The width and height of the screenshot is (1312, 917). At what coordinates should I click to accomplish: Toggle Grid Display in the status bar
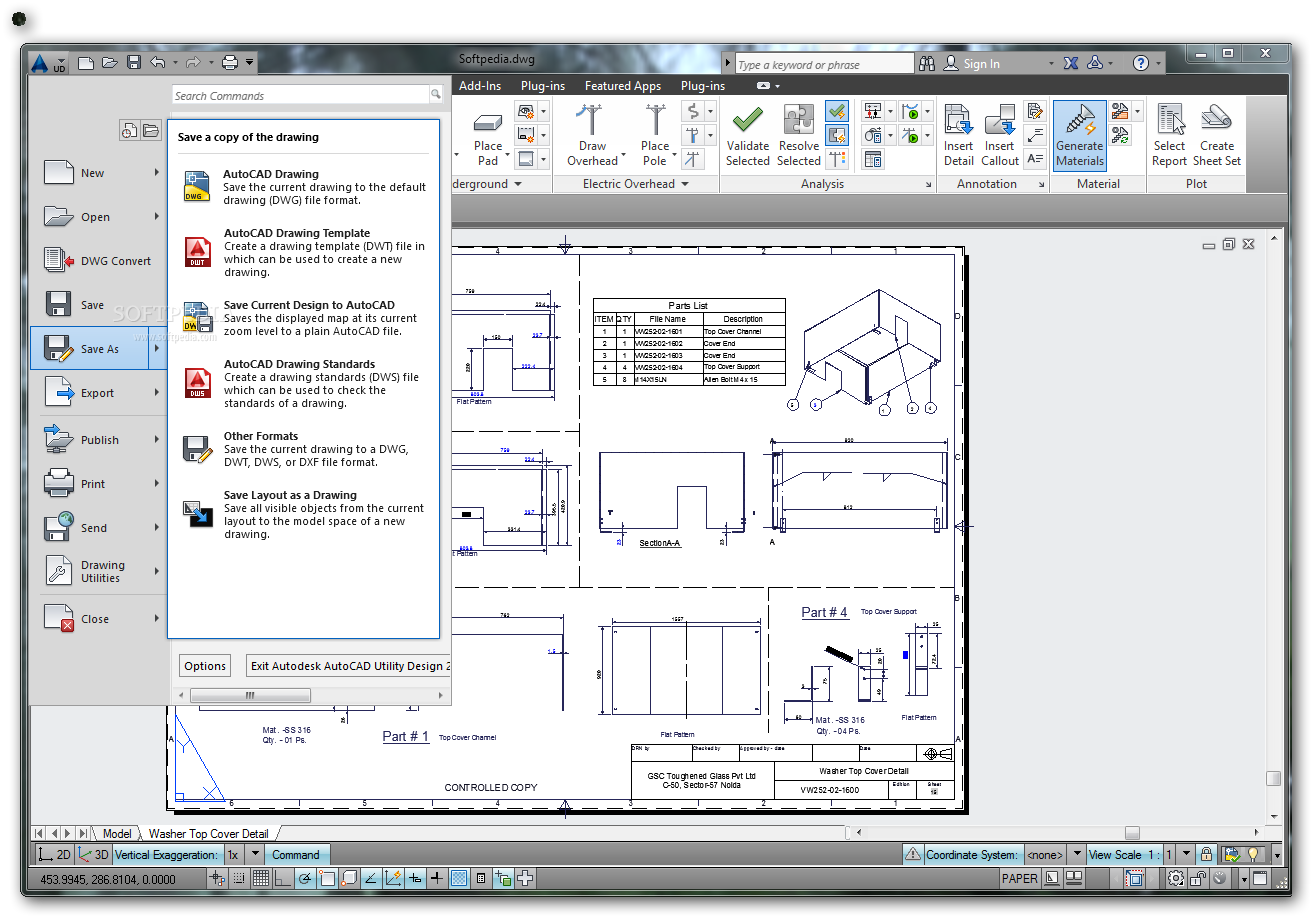click(x=260, y=879)
